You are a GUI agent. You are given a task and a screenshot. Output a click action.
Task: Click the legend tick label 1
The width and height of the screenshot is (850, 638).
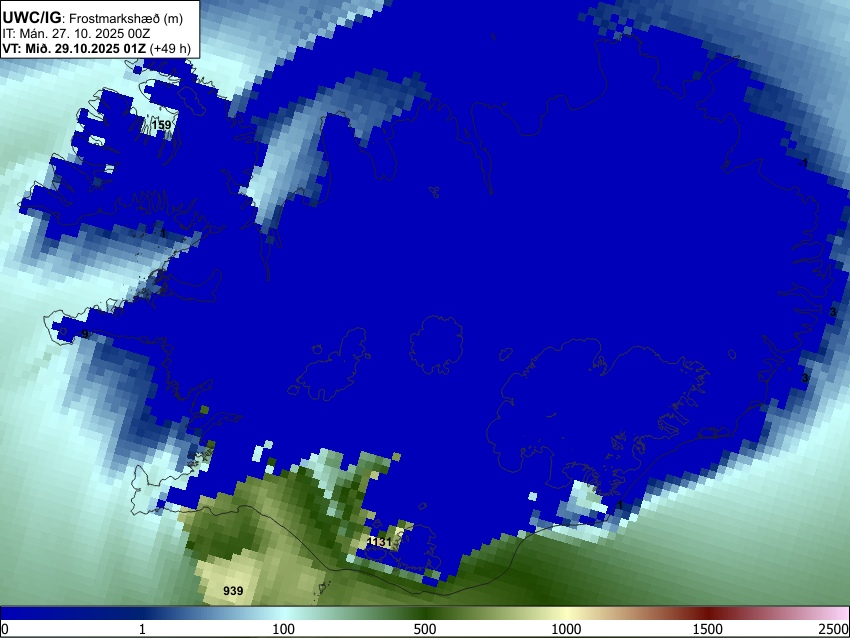point(142,629)
